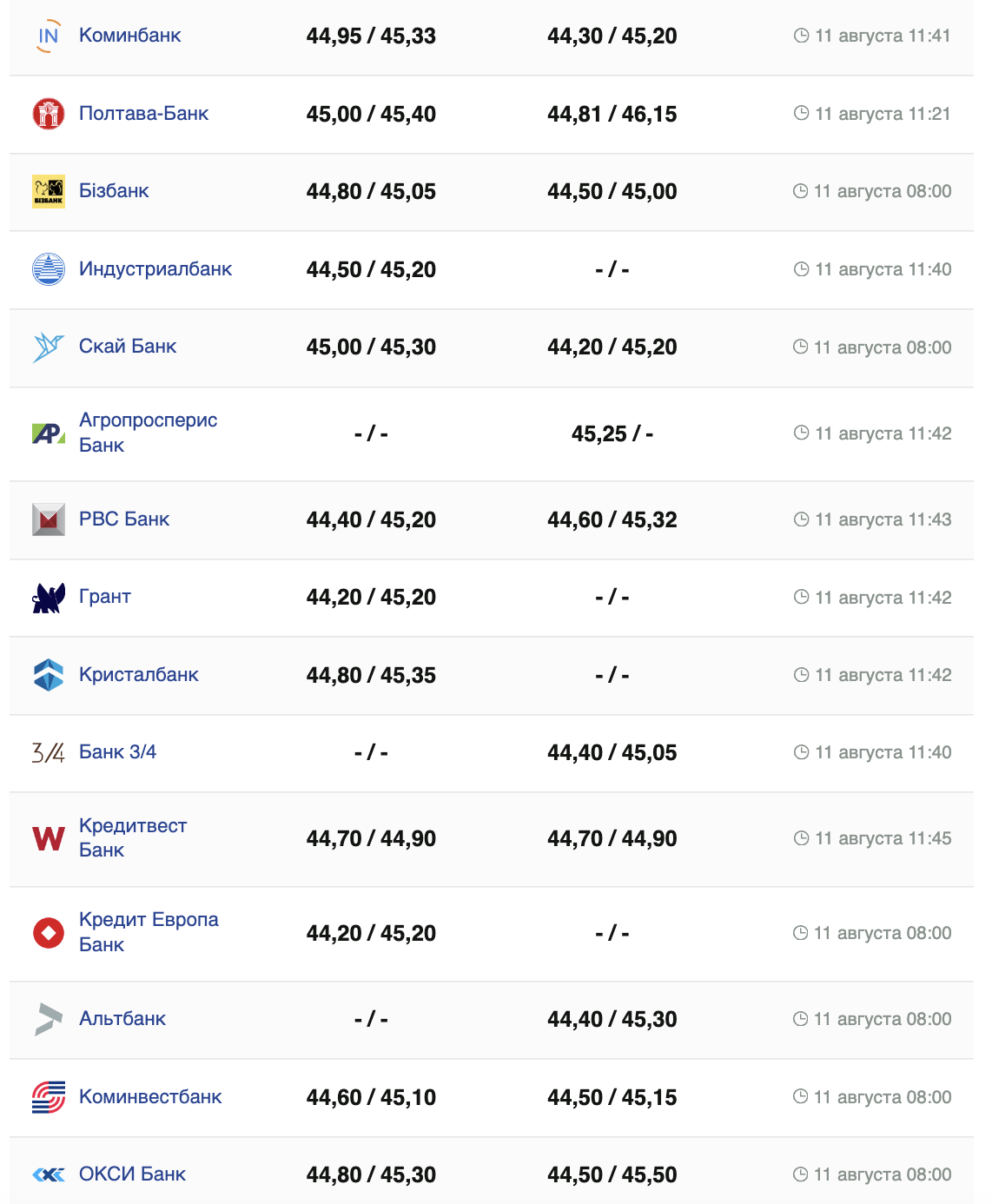Click the Кредитвест Банк rate 44,70 / 44,90
Screen dimensions: 992x1204
point(371,838)
